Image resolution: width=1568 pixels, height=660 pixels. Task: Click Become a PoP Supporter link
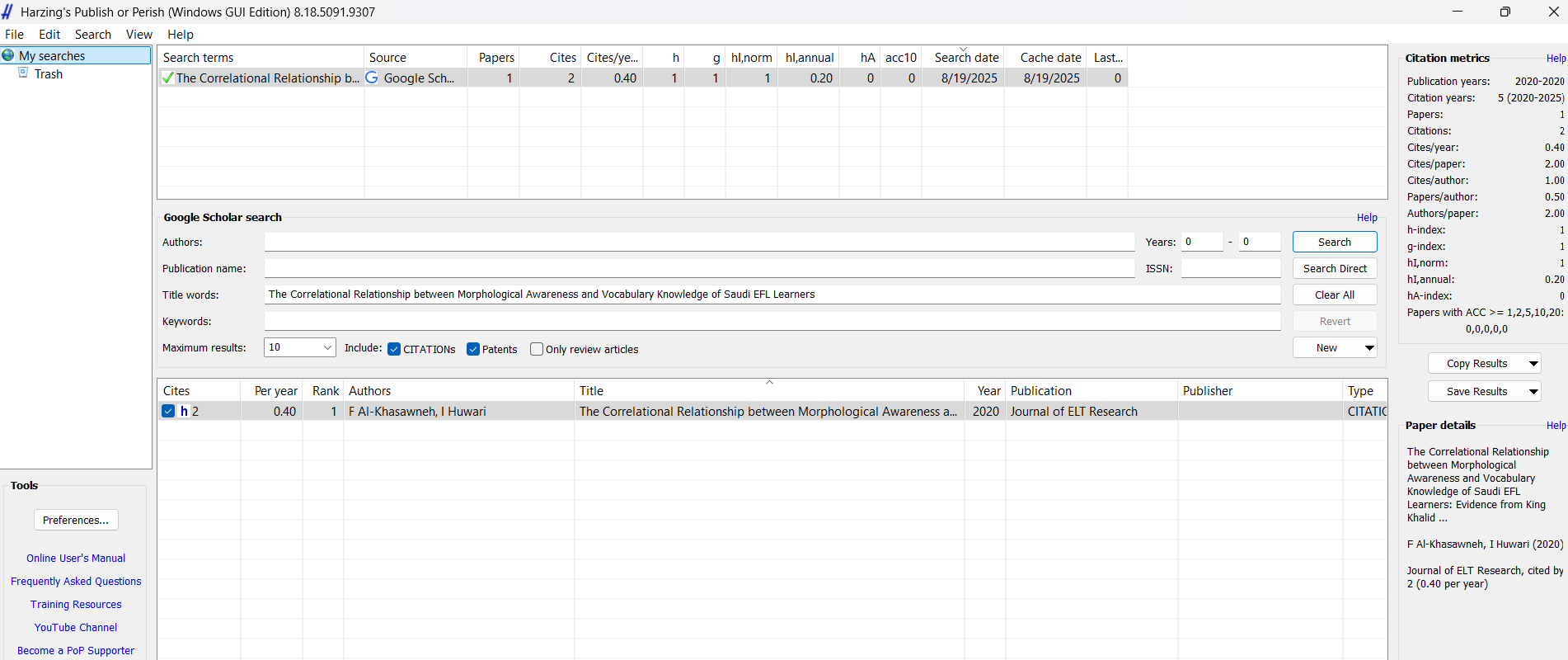point(76,651)
